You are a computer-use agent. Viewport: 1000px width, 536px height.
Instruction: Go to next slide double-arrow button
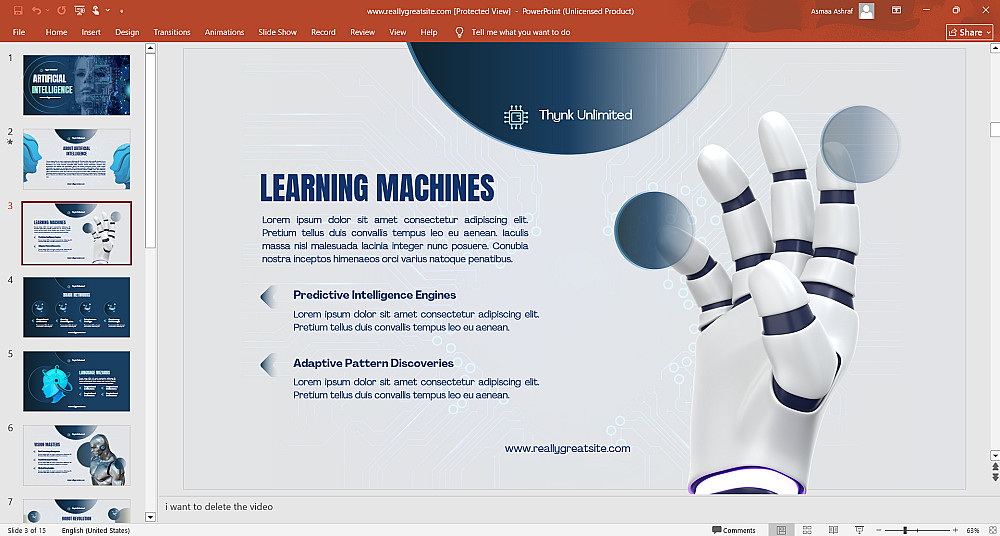tap(994, 477)
